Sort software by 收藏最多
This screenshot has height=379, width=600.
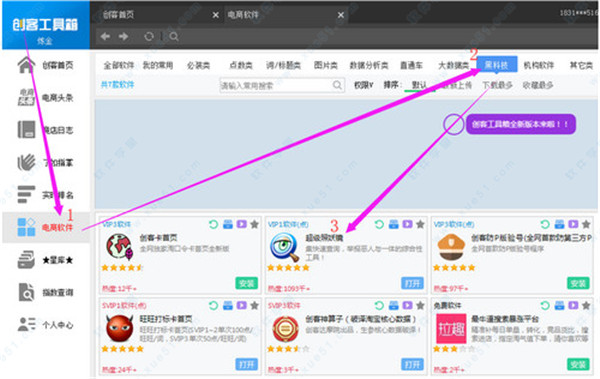click(538, 85)
